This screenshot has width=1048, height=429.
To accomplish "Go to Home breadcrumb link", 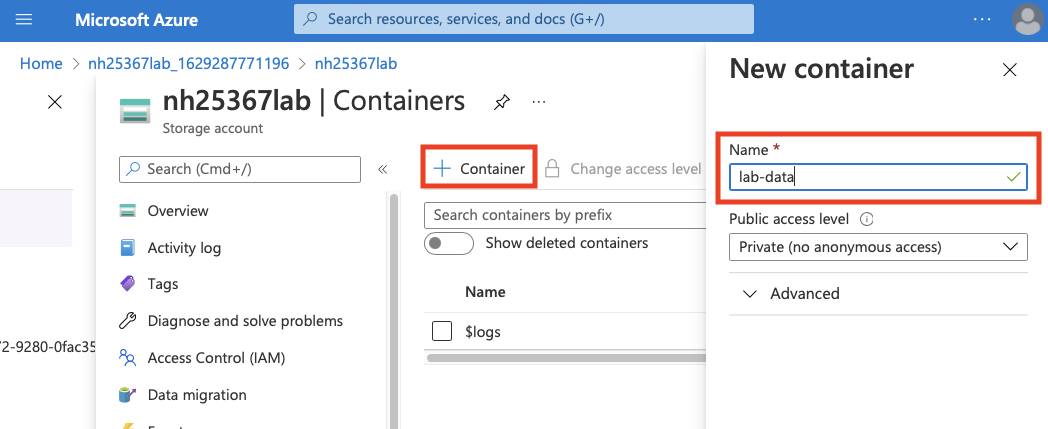I will click(x=41, y=63).
